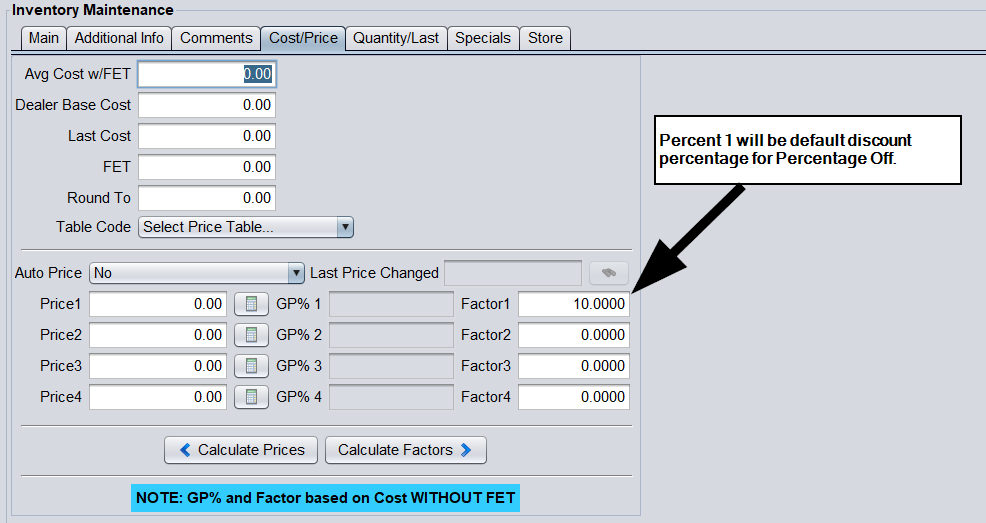Click the Avg Cost w/FET field
This screenshot has height=523, width=986.
tap(206, 74)
